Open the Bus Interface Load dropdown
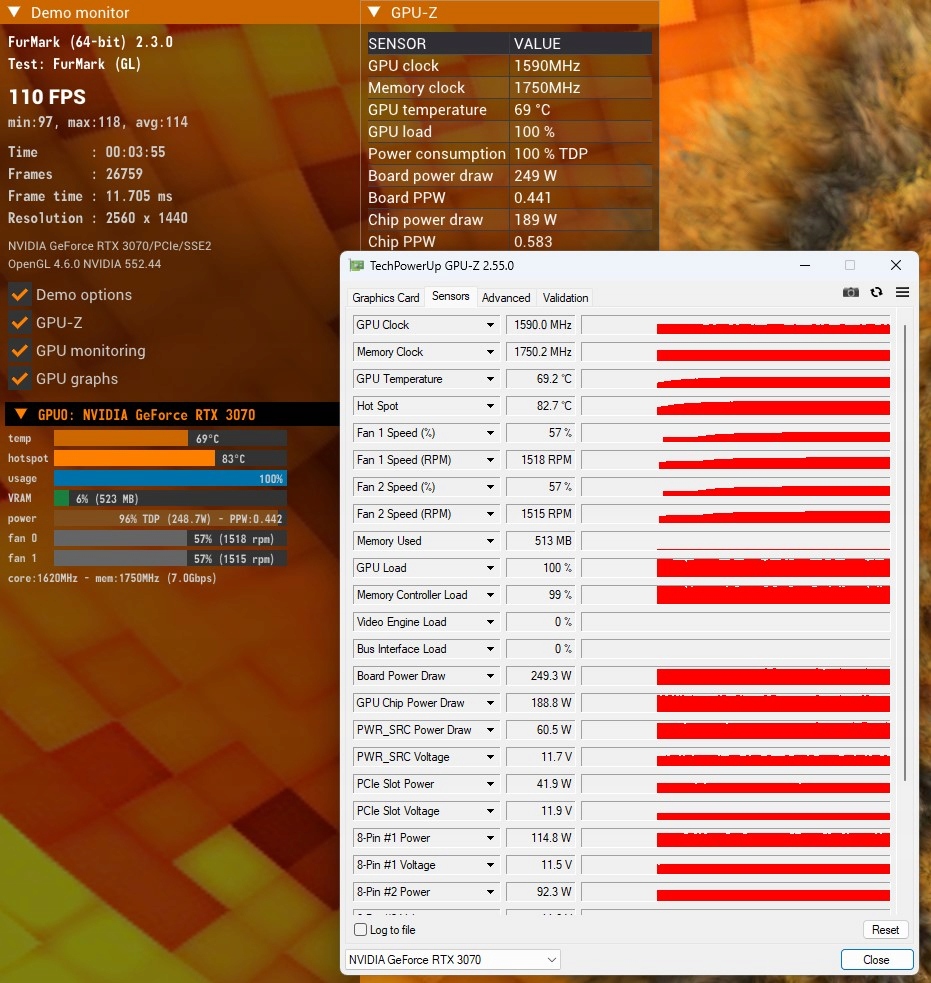The width and height of the screenshot is (931, 983). point(490,648)
